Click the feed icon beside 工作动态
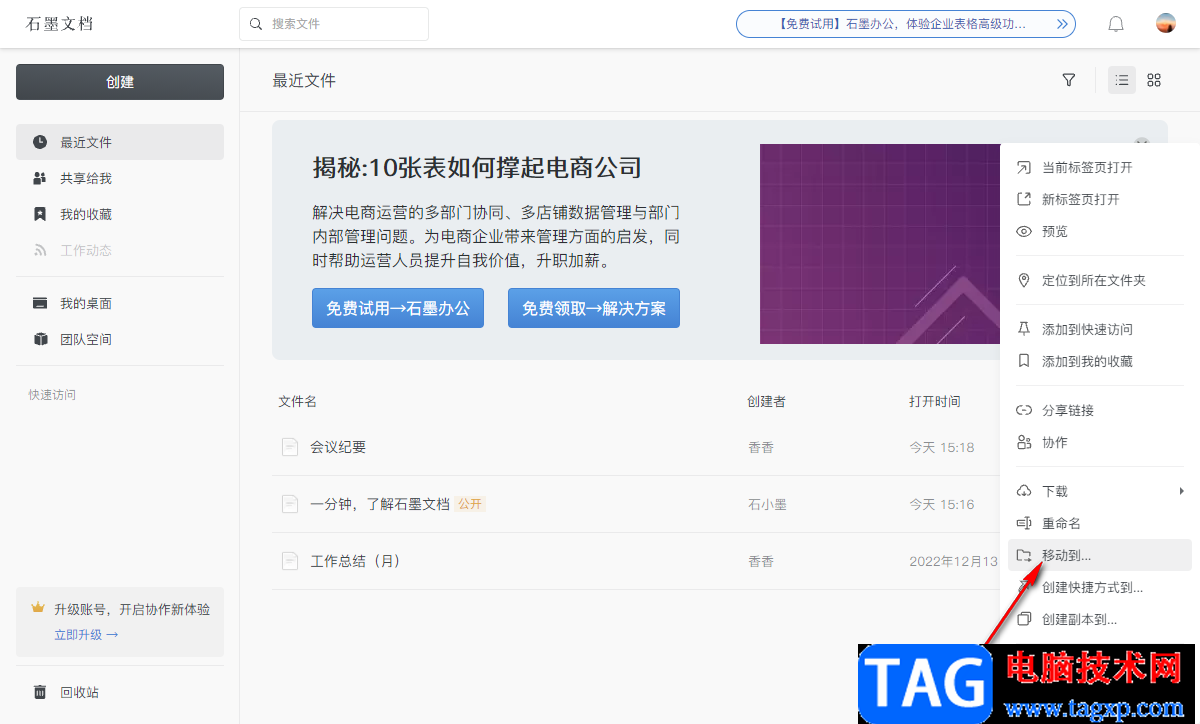Screen dimensions: 1200x724 coord(40,250)
